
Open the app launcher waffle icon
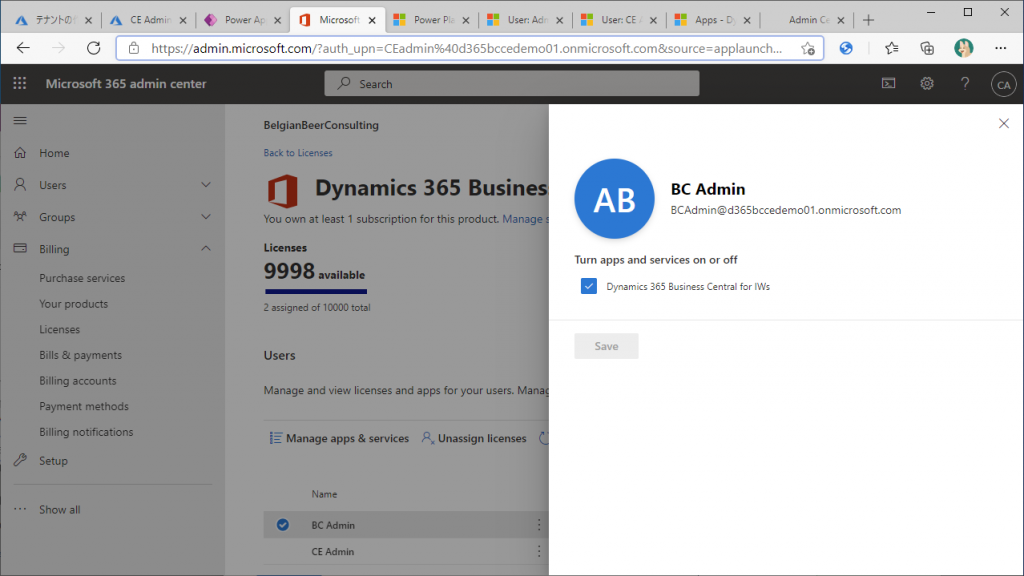[x=20, y=84]
